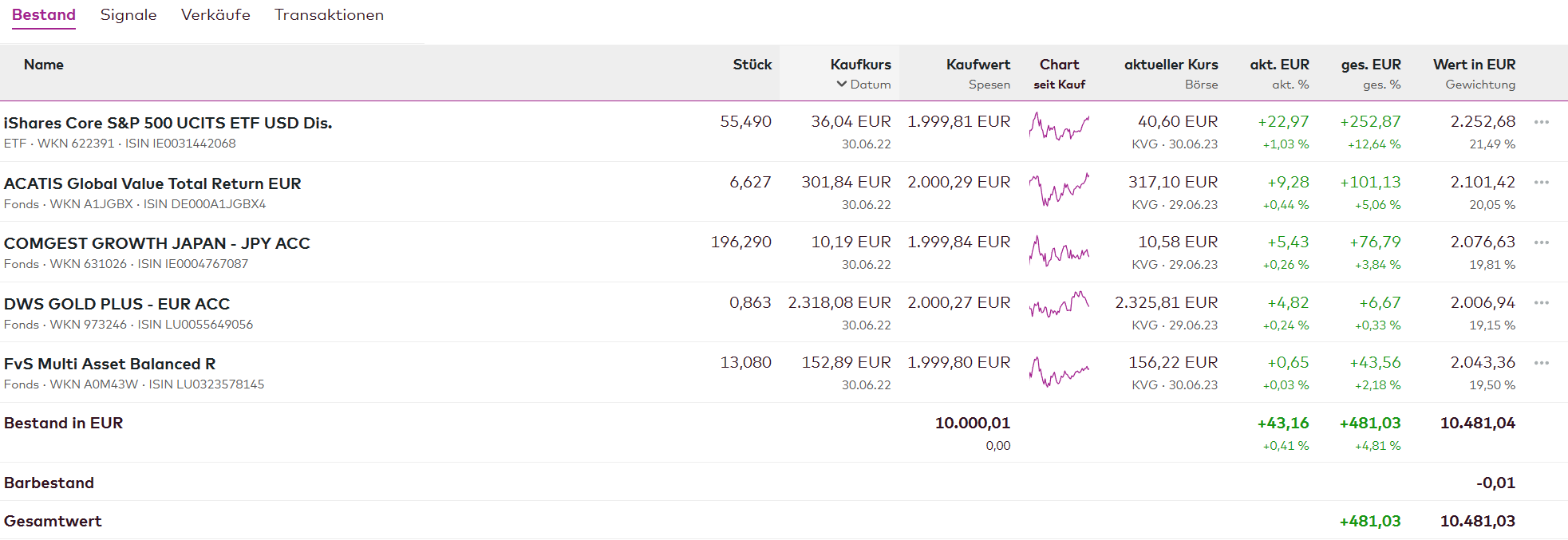Sort table by Kaufkurs column header
Viewport: 1568px width, 540px height.
pos(860,65)
